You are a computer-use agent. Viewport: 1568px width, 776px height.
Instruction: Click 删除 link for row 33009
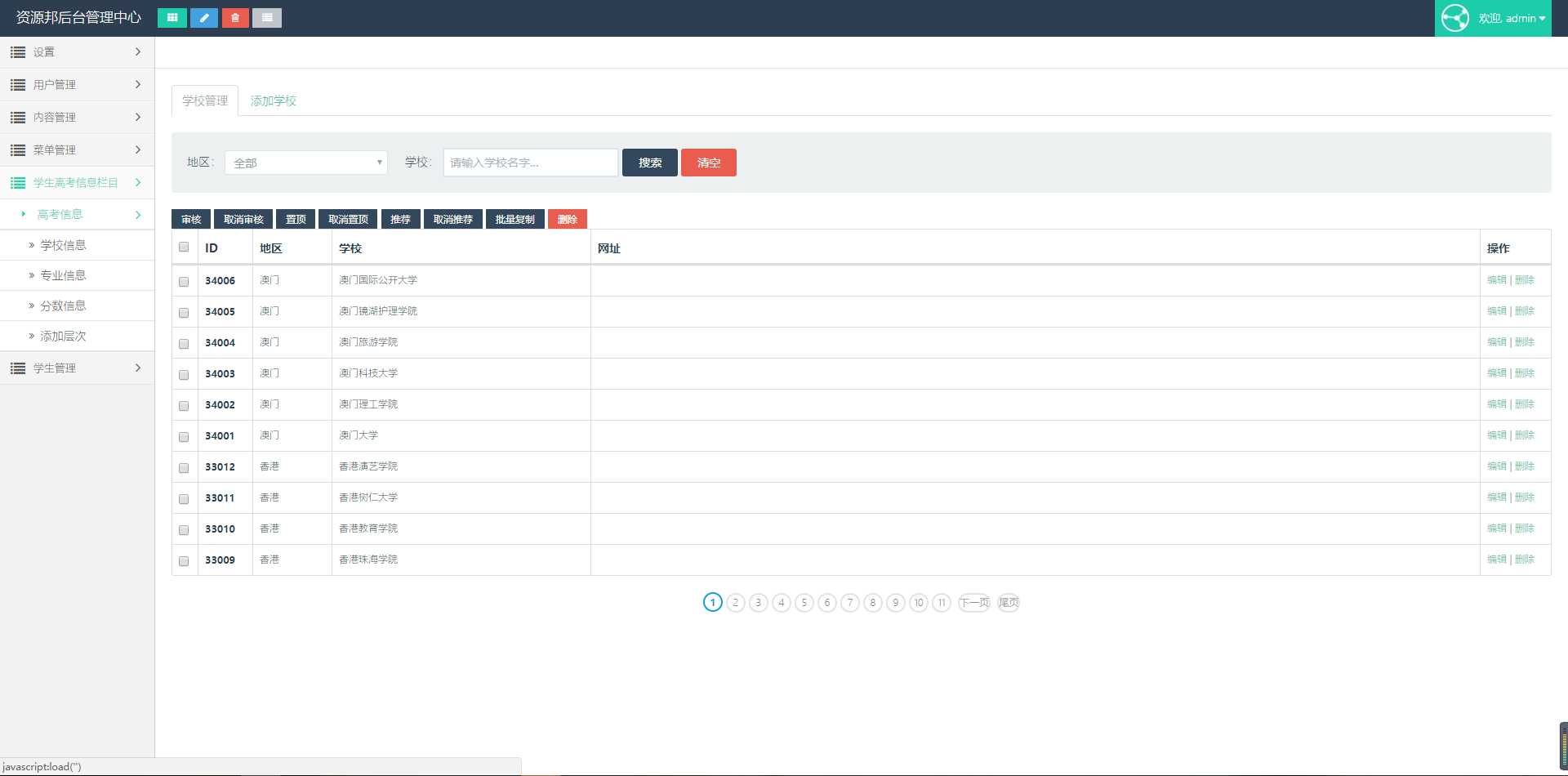click(1525, 560)
